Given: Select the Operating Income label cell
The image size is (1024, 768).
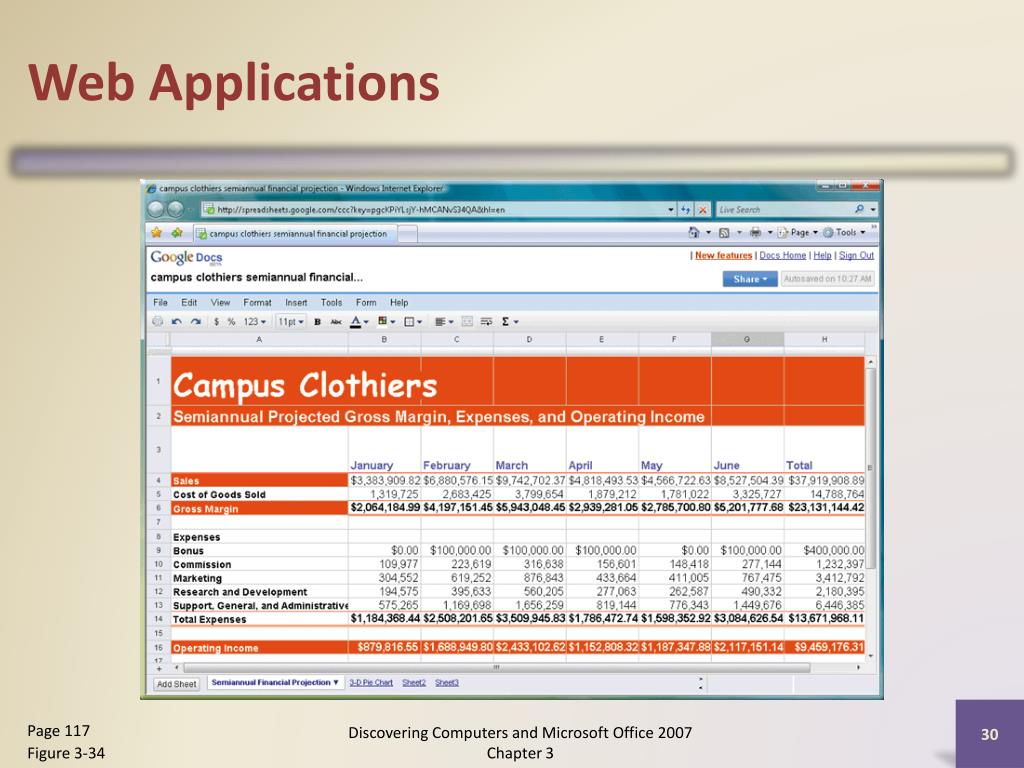Looking at the screenshot, I should (259, 648).
